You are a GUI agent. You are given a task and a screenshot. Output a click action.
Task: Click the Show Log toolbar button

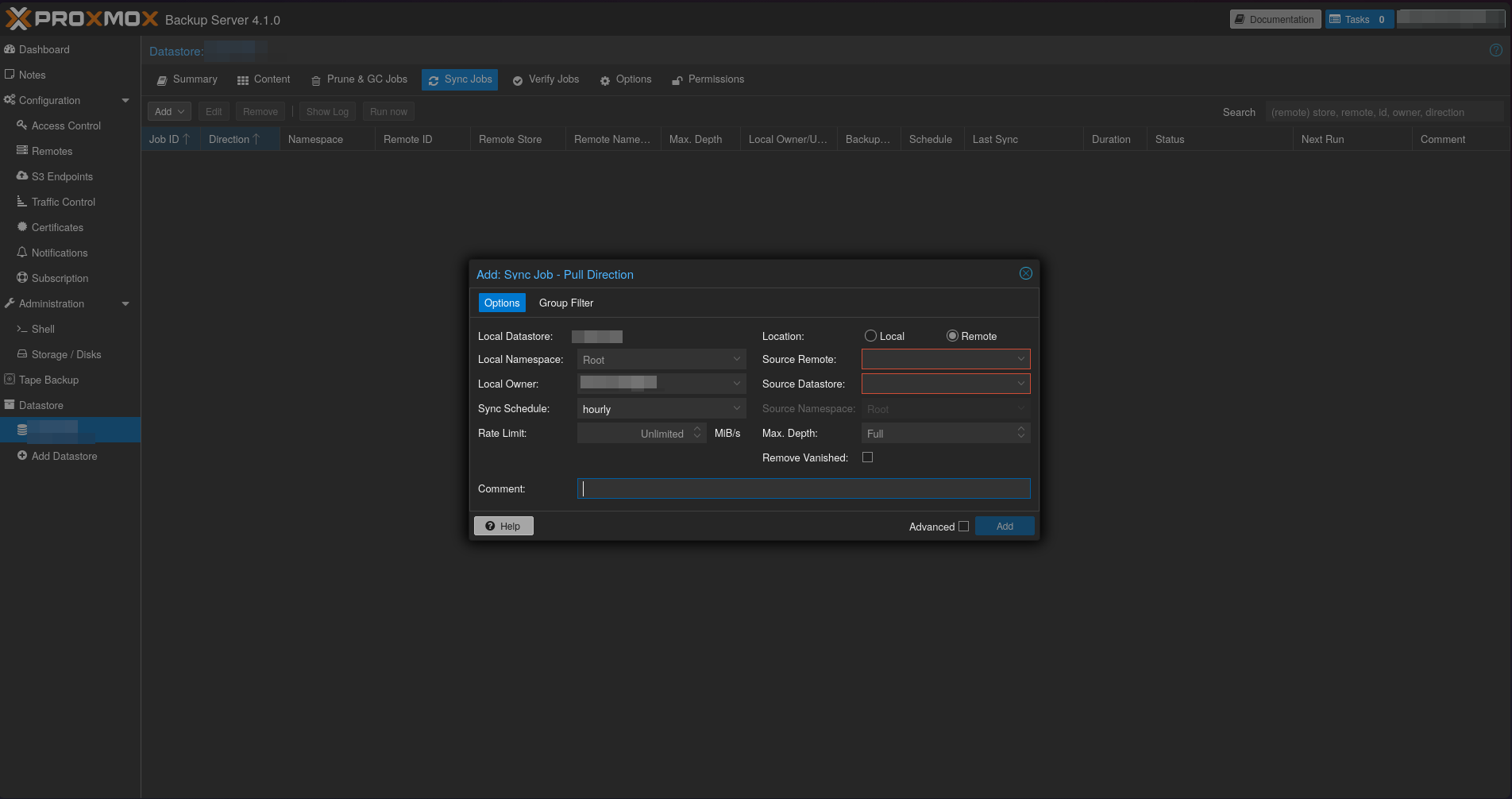click(x=327, y=112)
